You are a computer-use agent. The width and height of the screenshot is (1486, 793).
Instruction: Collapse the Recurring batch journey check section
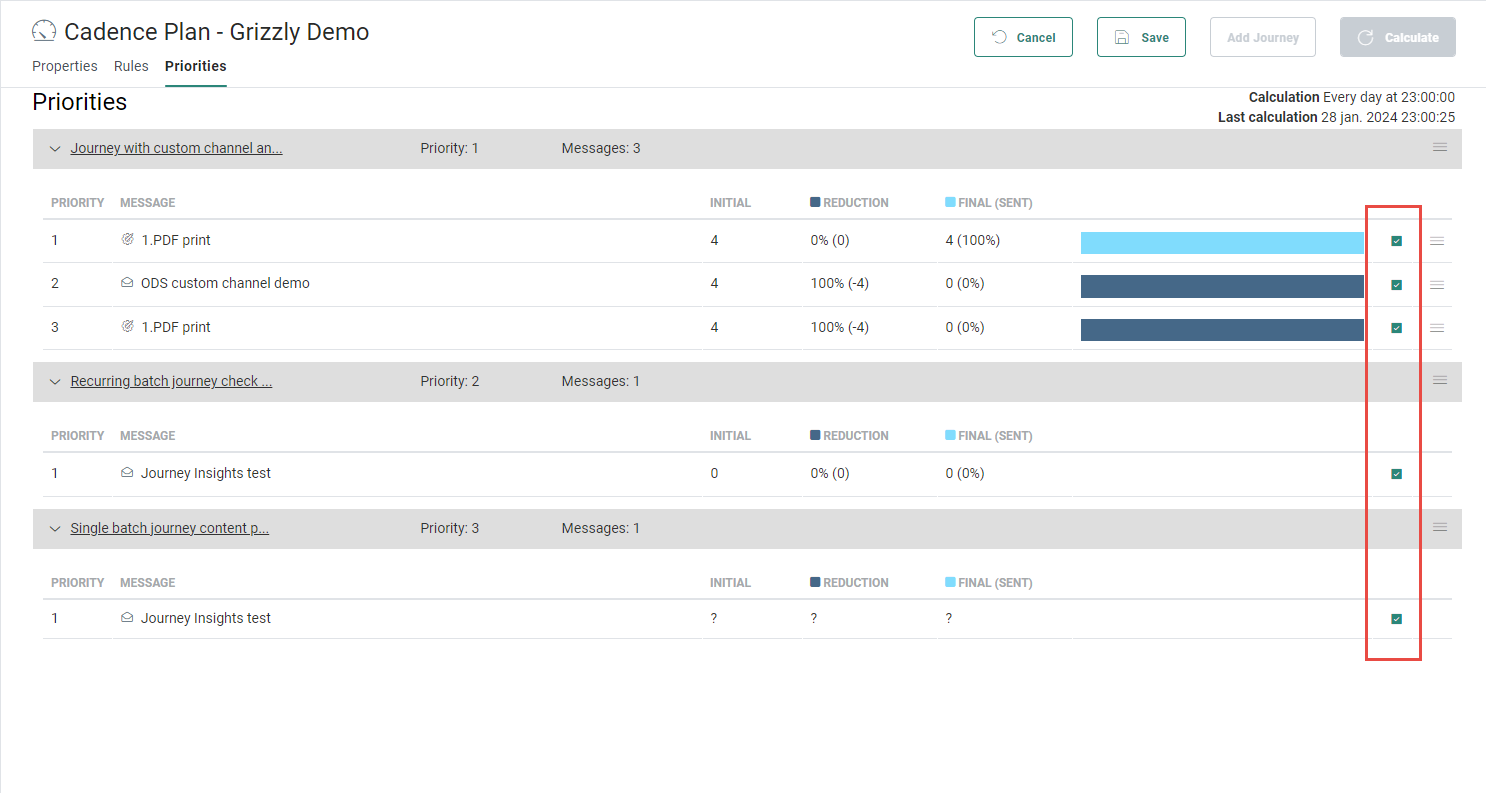(x=55, y=382)
